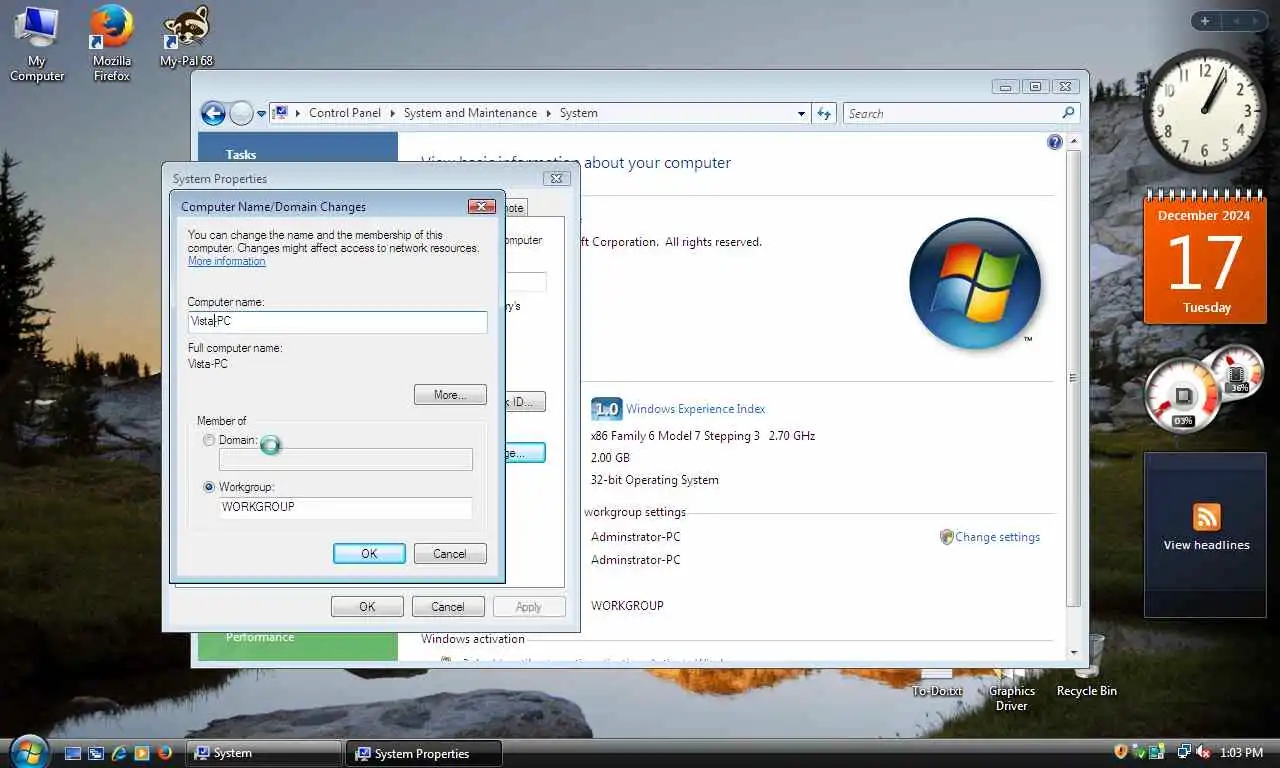Click the Workgroup name text field
The image size is (1280, 768).
(x=345, y=507)
